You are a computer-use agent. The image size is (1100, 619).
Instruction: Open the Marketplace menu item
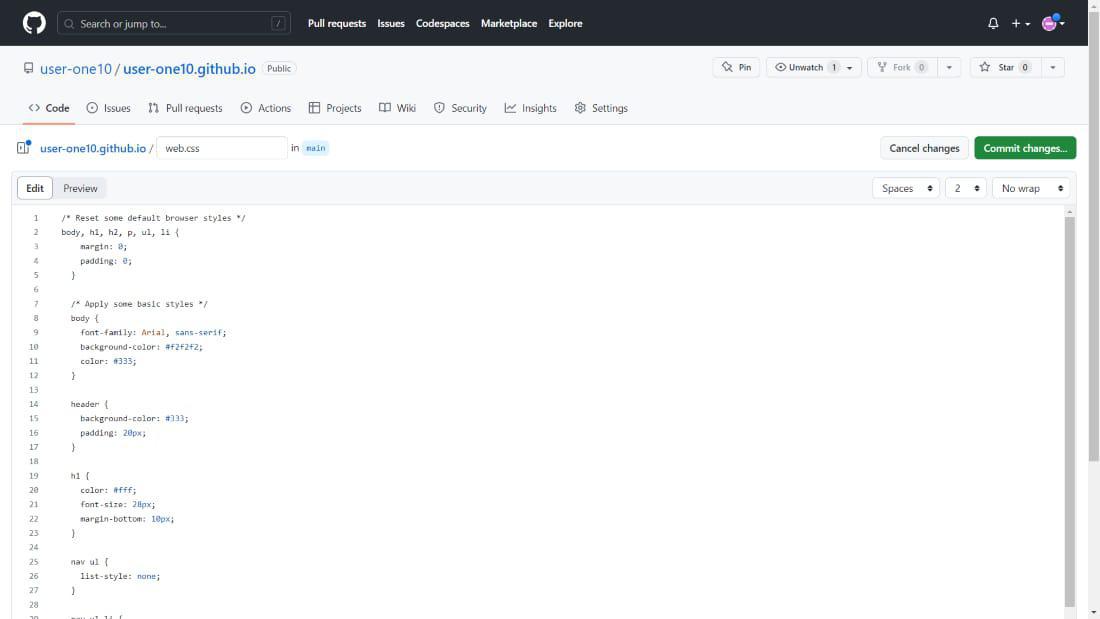(x=509, y=22)
